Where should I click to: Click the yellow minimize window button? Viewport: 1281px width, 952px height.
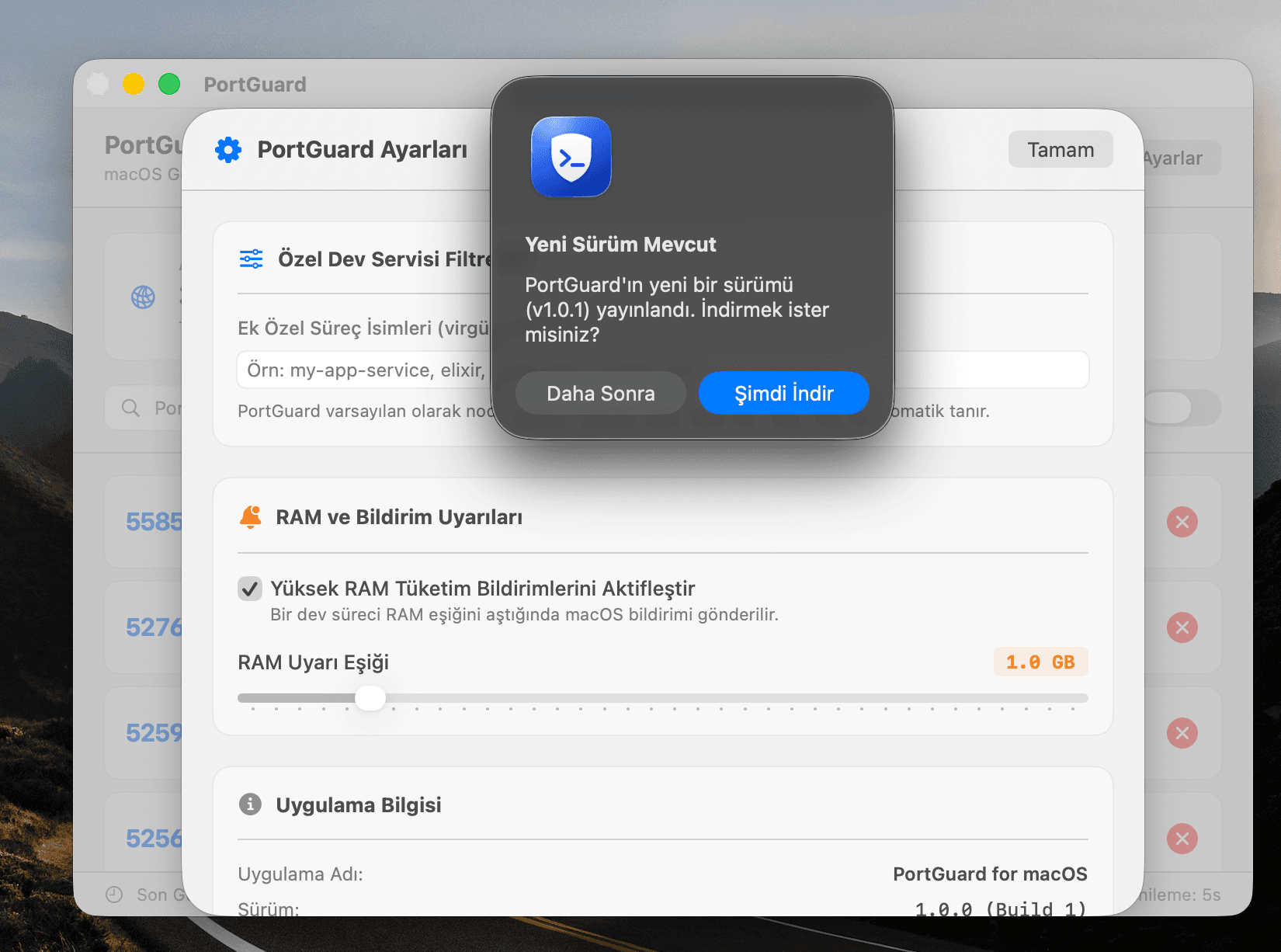pos(134,84)
